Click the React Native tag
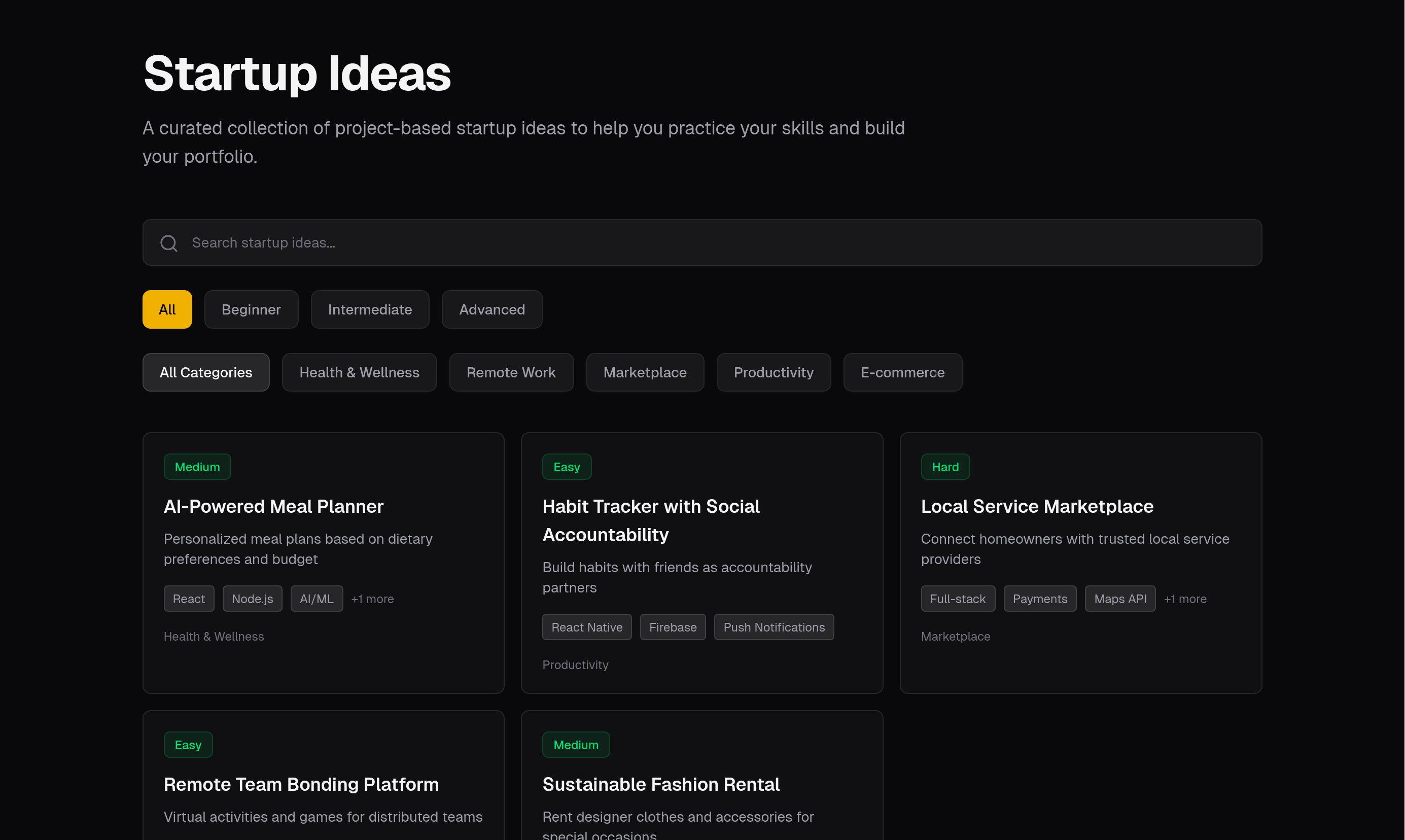 (586, 627)
